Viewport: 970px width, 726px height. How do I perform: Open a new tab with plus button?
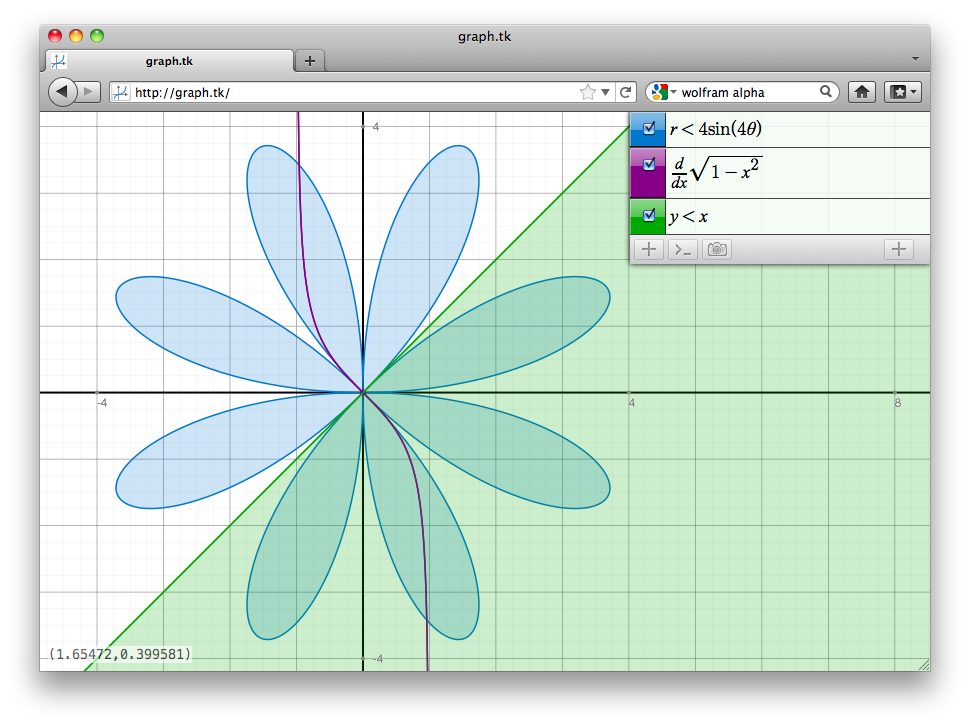[x=310, y=61]
